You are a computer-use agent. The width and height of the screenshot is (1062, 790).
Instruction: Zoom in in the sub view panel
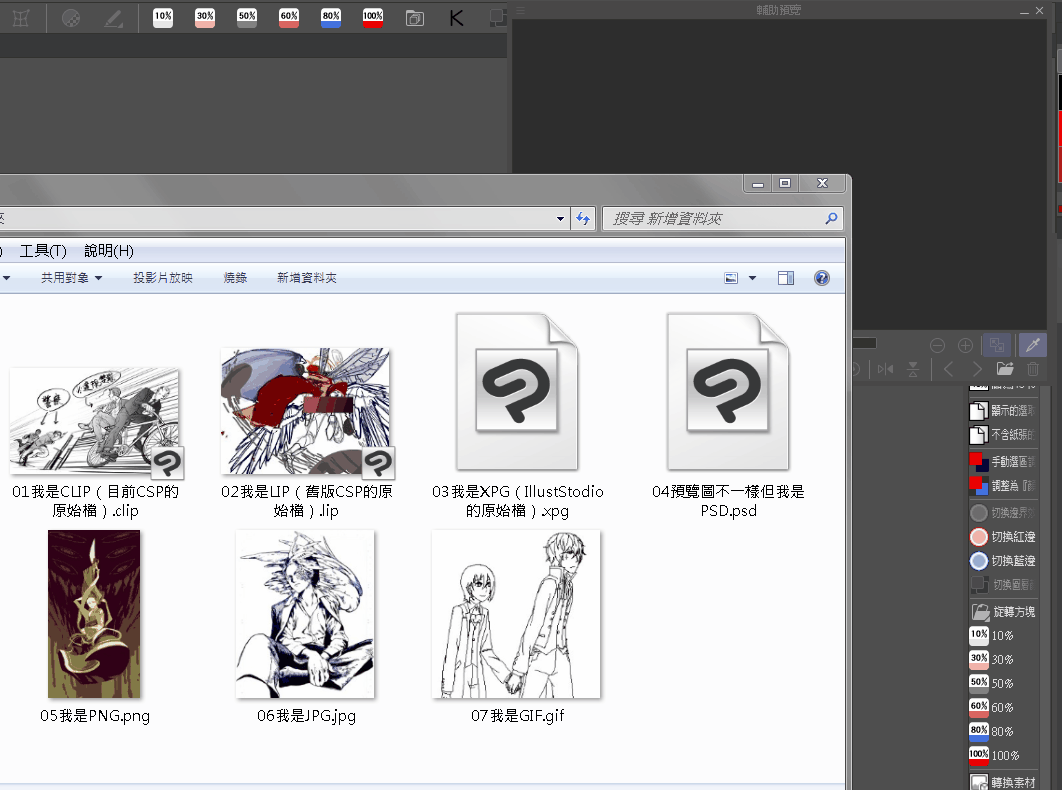(x=966, y=346)
